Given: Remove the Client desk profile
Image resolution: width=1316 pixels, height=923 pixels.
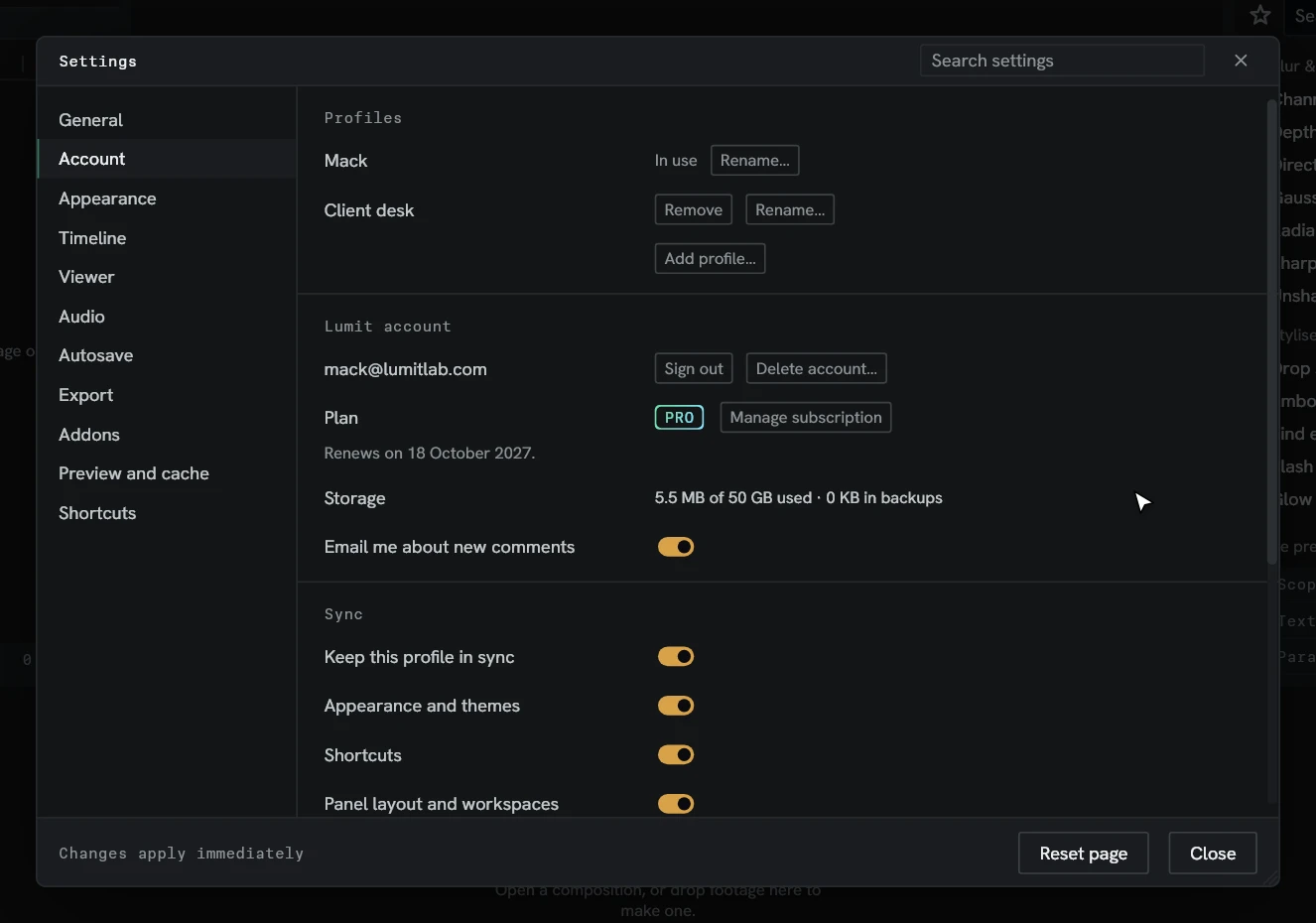Looking at the screenshot, I should tap(693, 209).
